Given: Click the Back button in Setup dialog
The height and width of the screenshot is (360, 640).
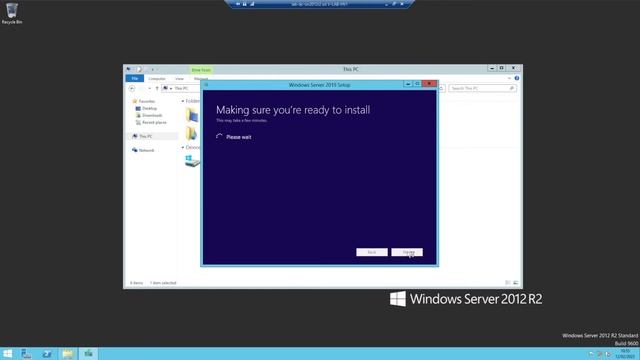Looking at the screenshot, I should (371, 252).
